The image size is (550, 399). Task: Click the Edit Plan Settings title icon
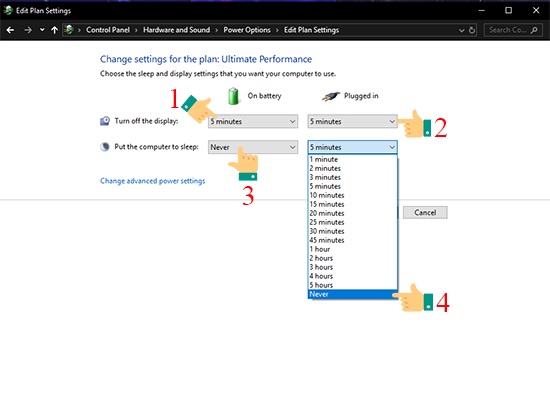[x=8, y=11]
